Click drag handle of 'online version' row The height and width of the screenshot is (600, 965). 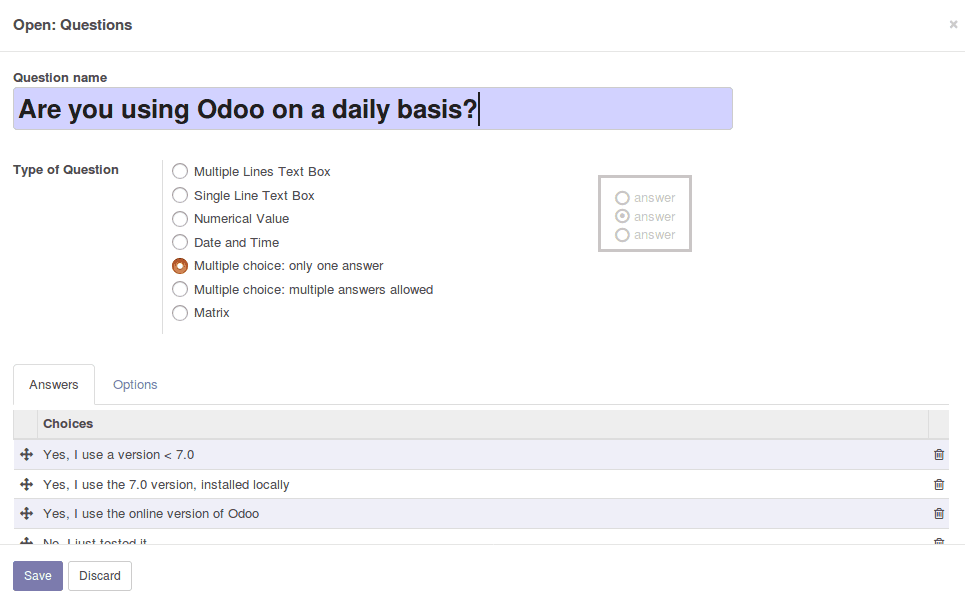(x=26, y=514)
